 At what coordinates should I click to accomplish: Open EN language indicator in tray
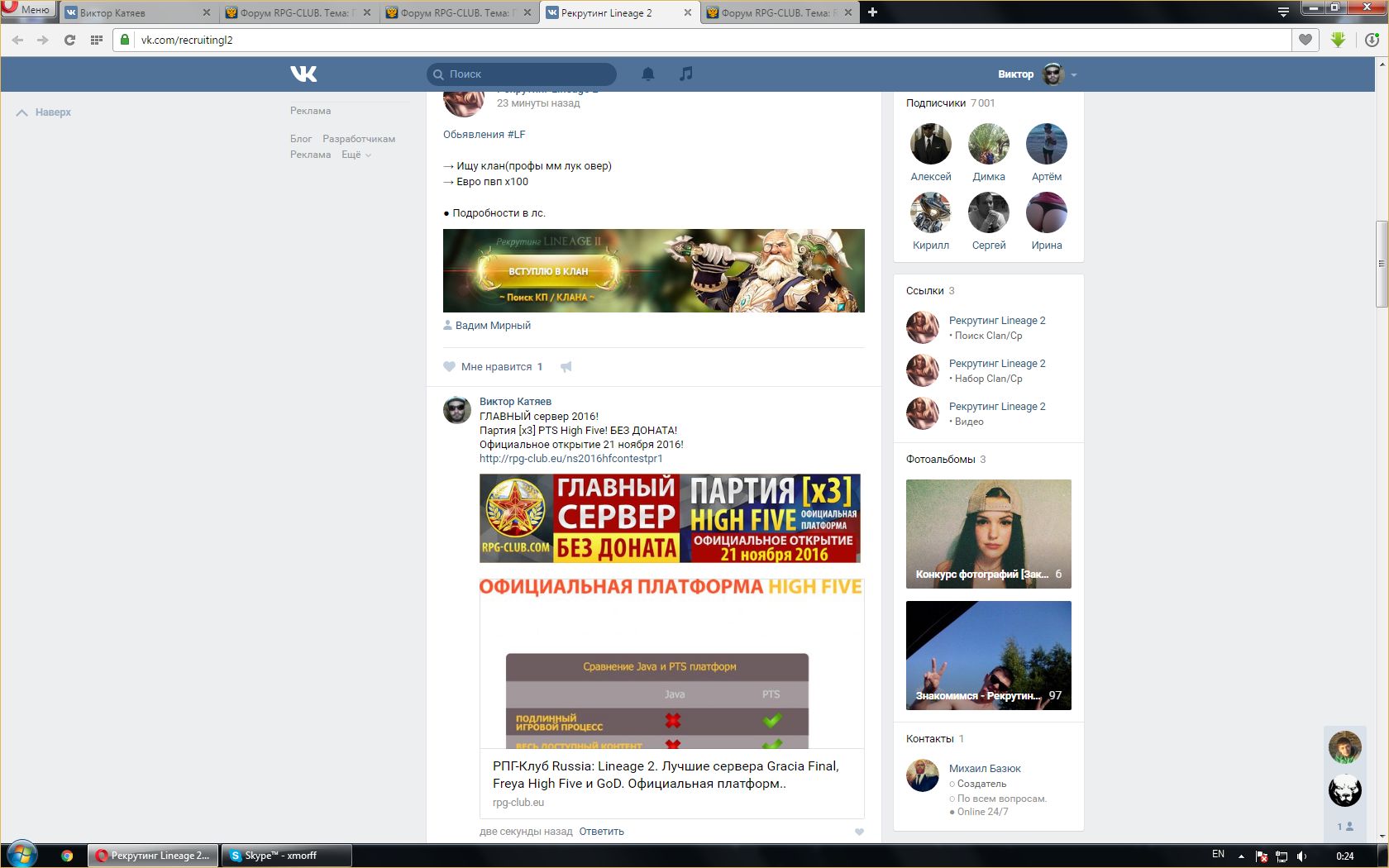click(x=1218, y=855)
